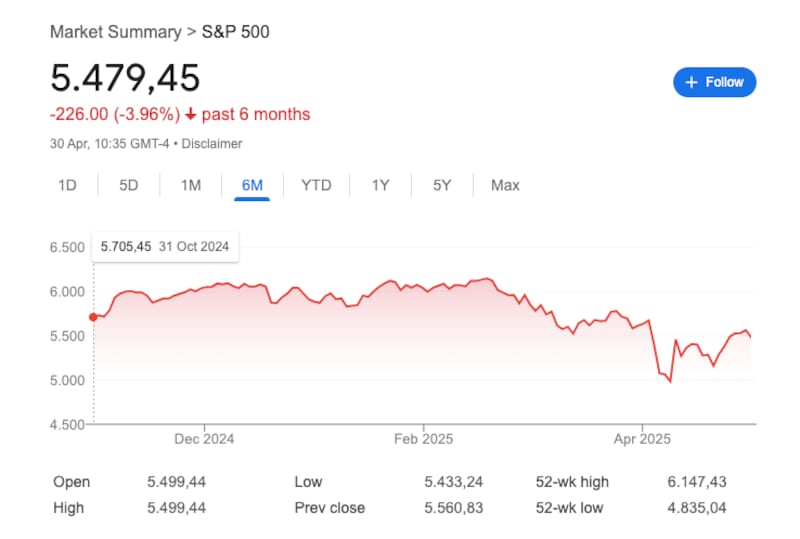This screenshot has height=539, width=800.
Task: Click the Apr 2025 axis label
Action: tap(642, 438)
